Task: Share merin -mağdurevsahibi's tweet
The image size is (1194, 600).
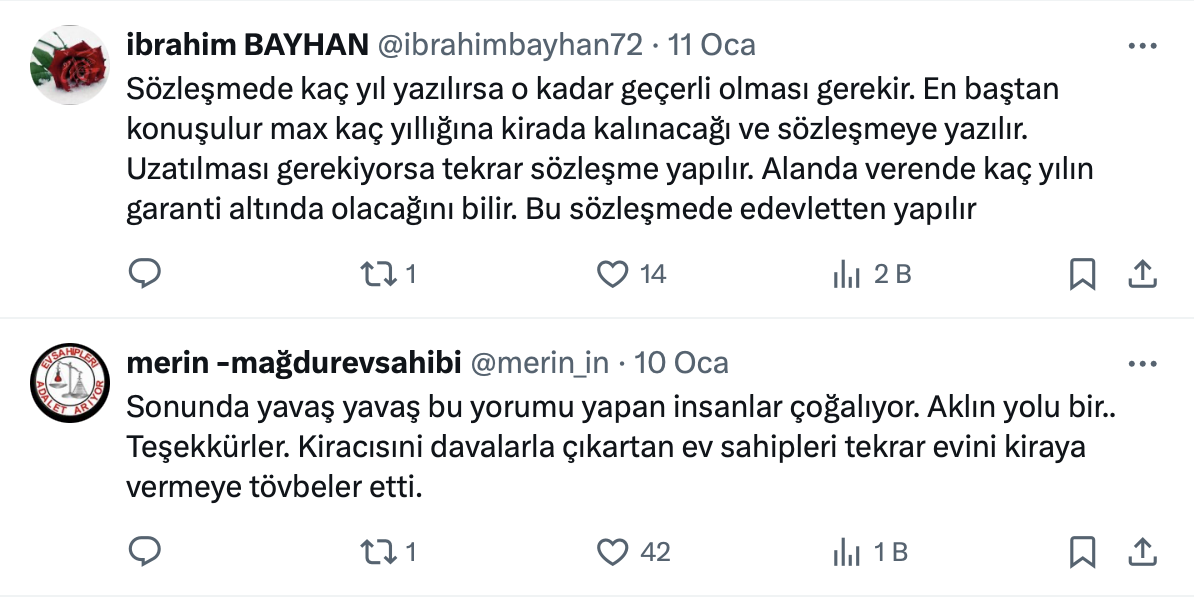Action: click(1142, 551)
